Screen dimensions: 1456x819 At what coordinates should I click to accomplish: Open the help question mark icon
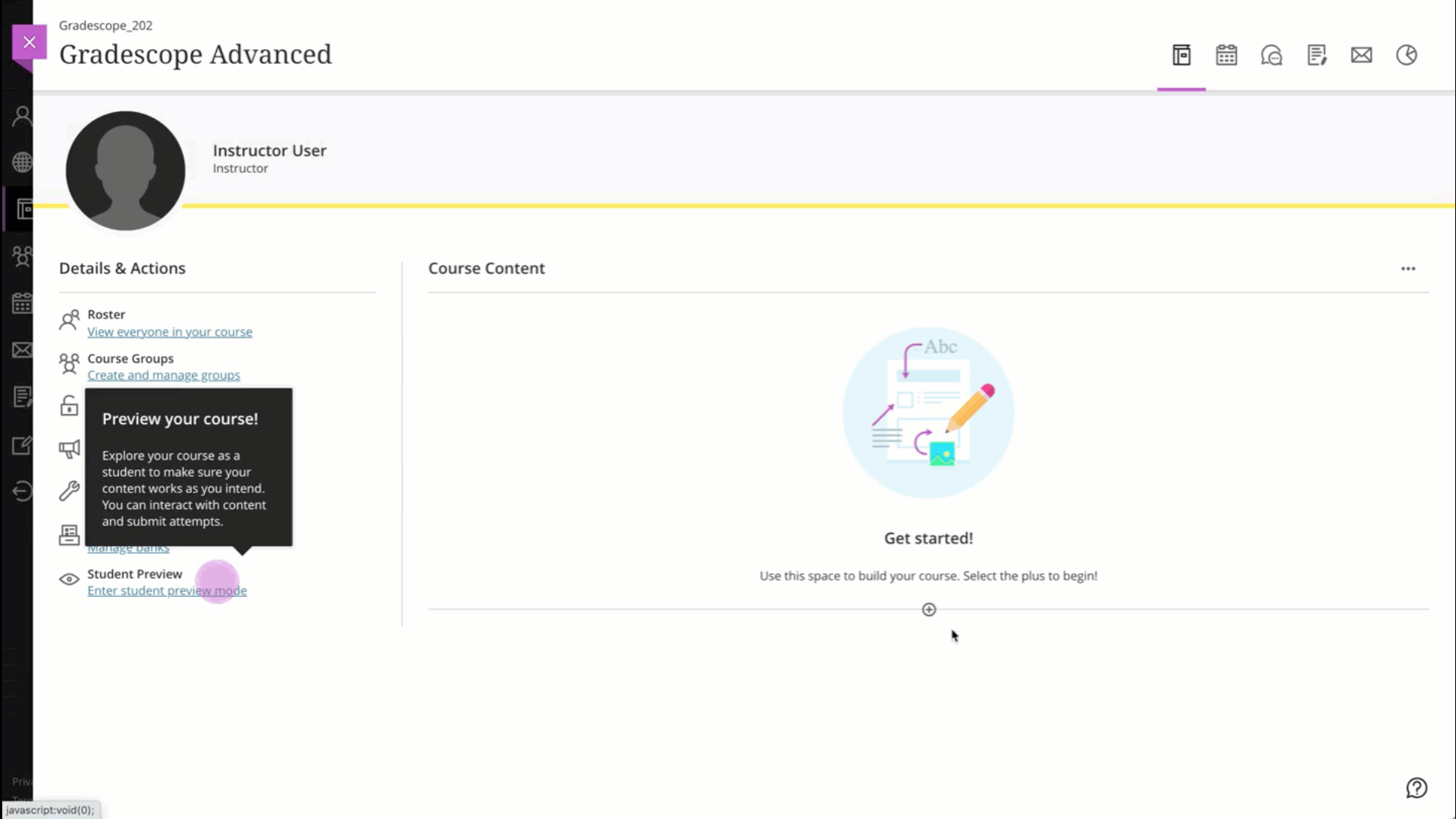point(1417,788)
